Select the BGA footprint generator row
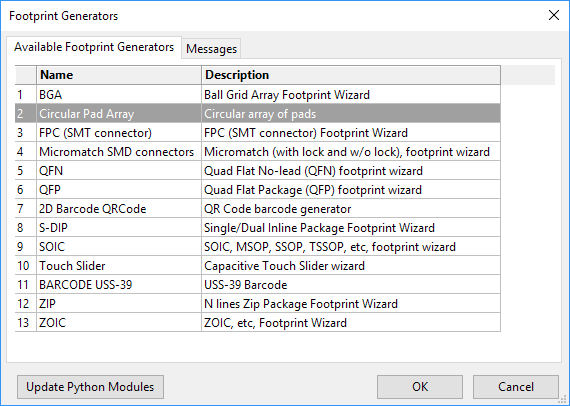This screenshot has width=570, height=406. [x=258, y=95]
